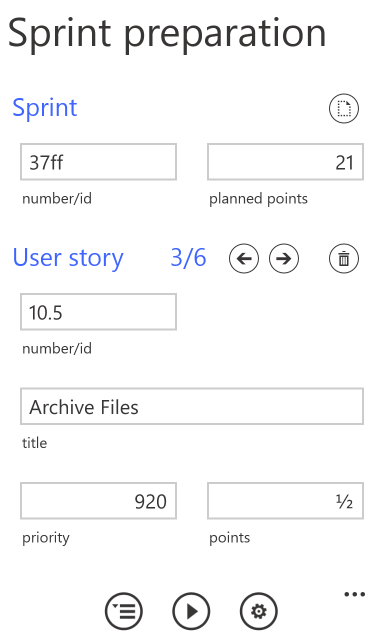Create a new sprint with the page icon

pos(344,109)
